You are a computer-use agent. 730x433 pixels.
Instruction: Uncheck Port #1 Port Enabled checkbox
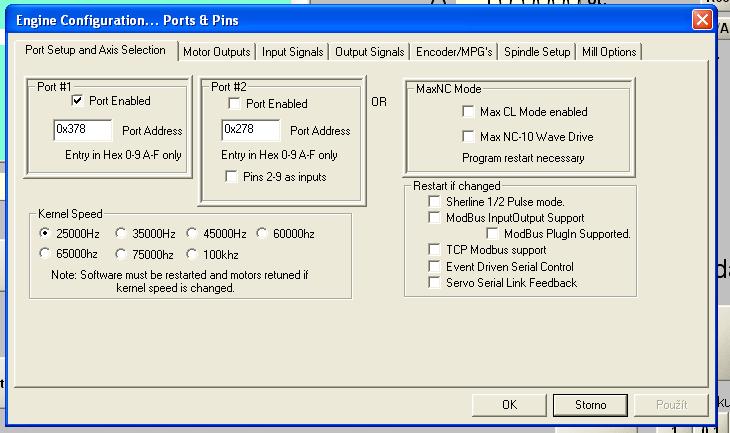point(77,101)
